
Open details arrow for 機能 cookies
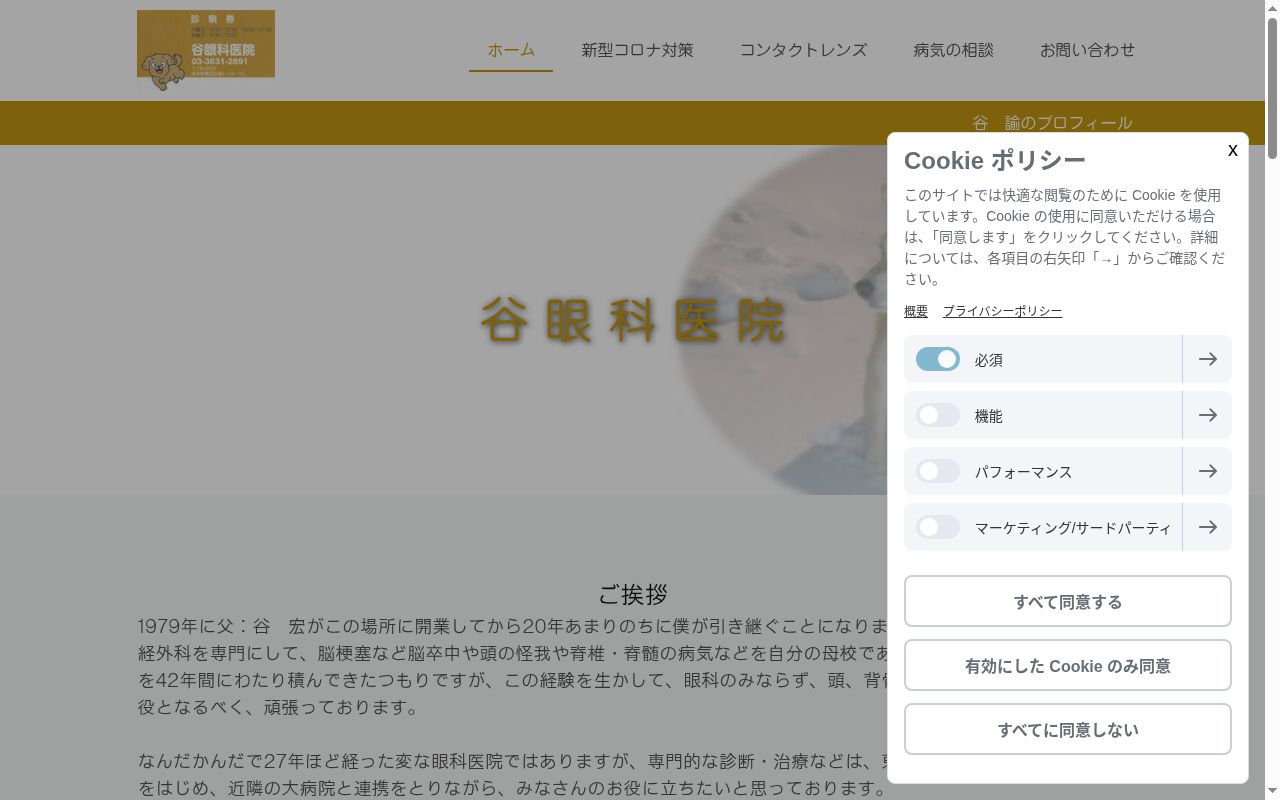pos(1207,415)
